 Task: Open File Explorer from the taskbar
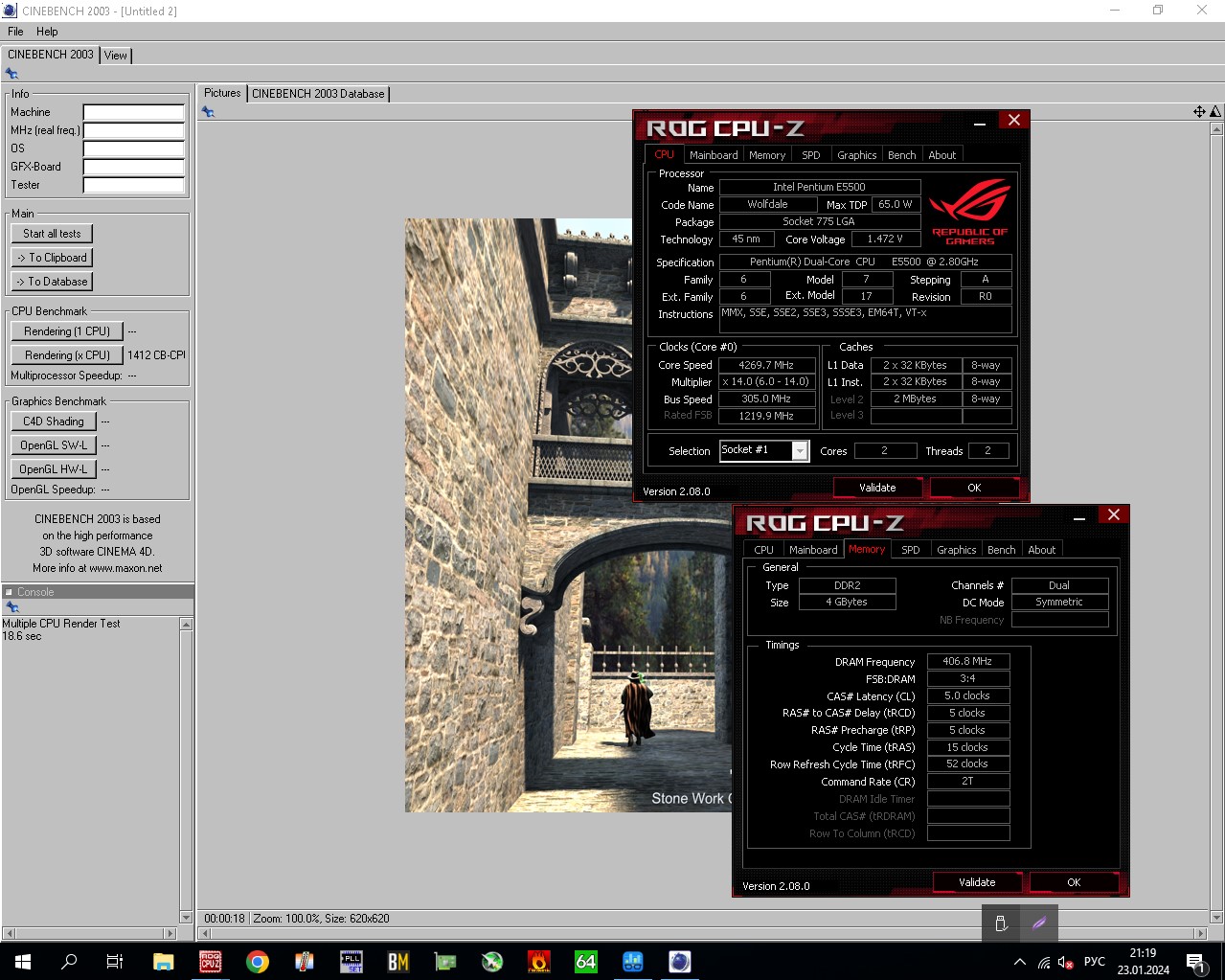tap(163, 961)
